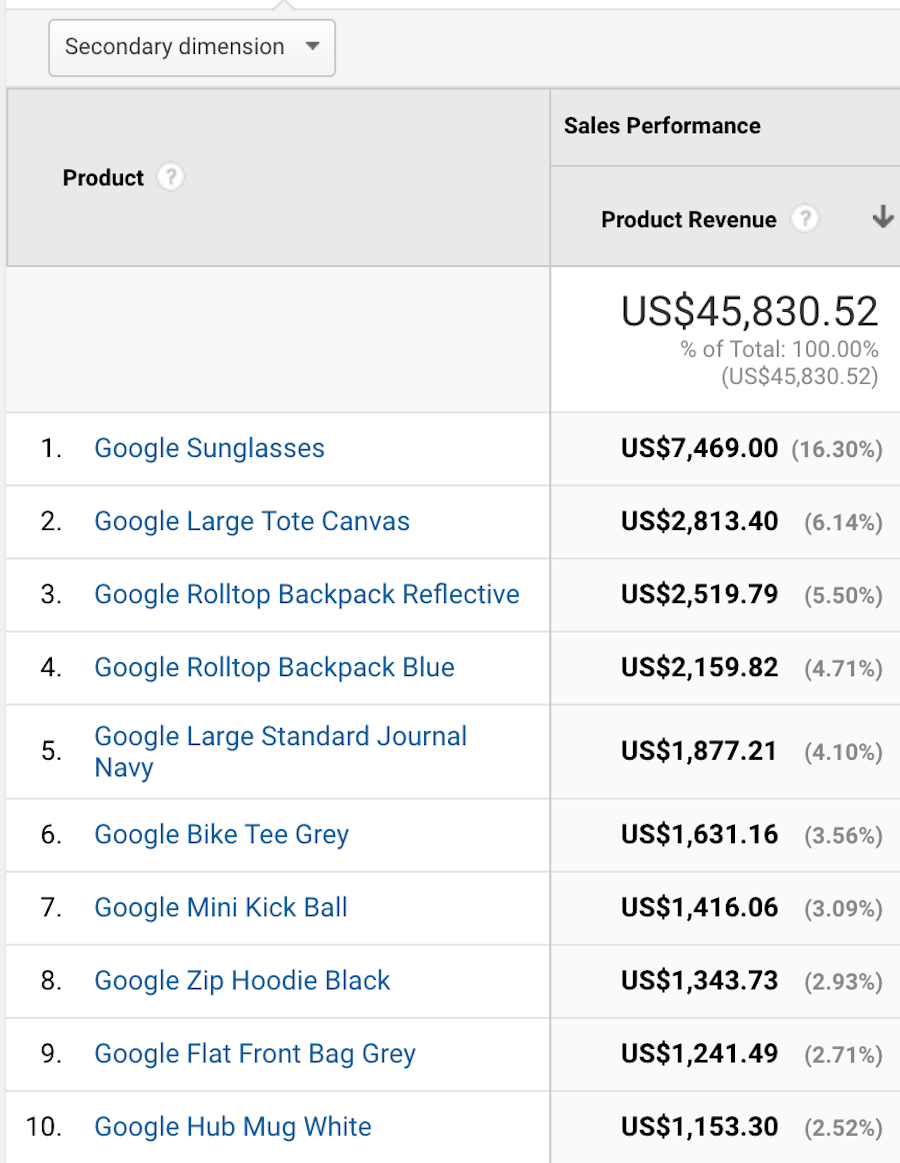
Task: Open Google Large Standard Journal Navy link
Action: 280,751
